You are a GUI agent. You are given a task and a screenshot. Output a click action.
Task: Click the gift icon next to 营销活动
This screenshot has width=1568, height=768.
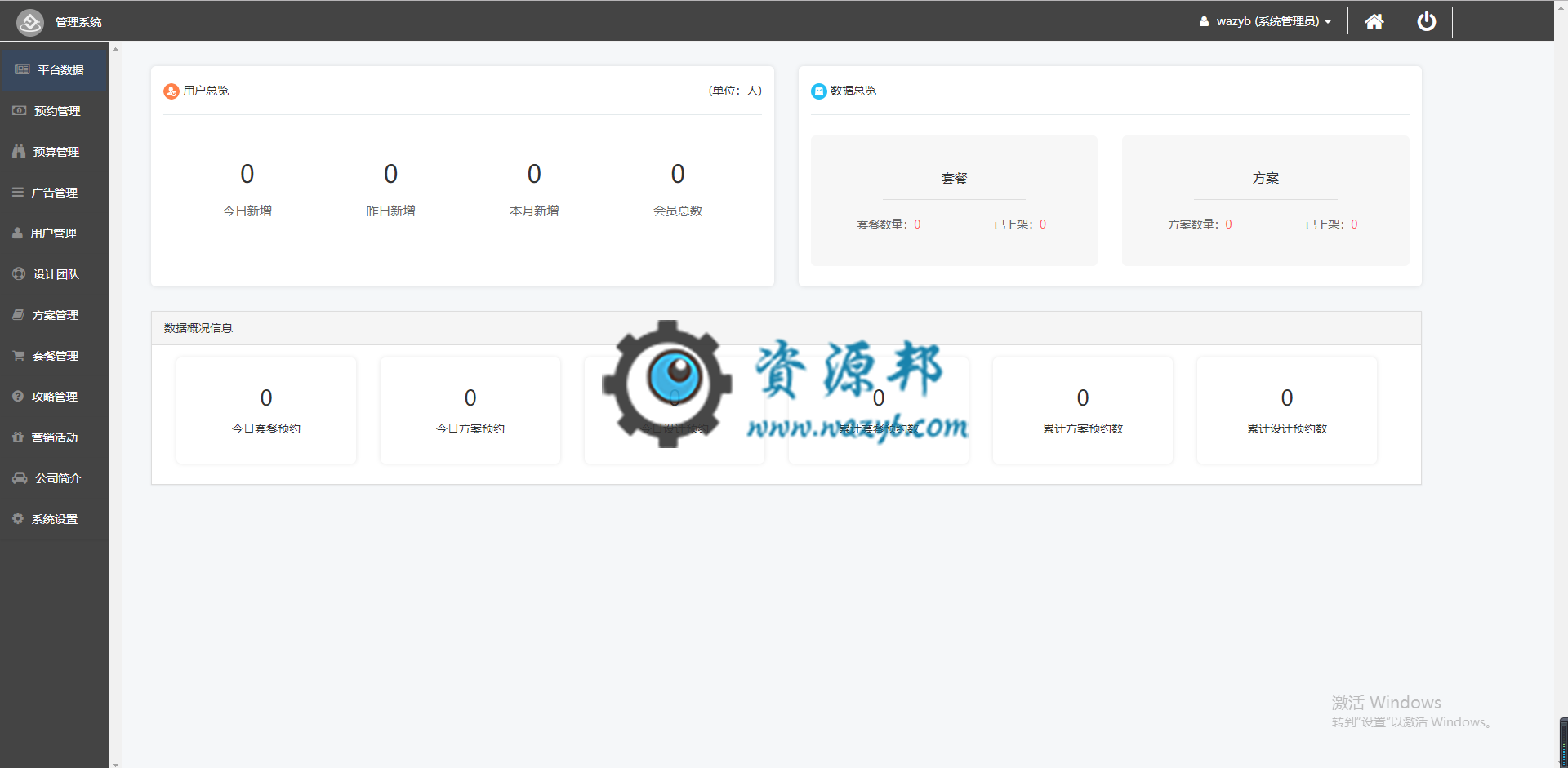click(18, 437)
